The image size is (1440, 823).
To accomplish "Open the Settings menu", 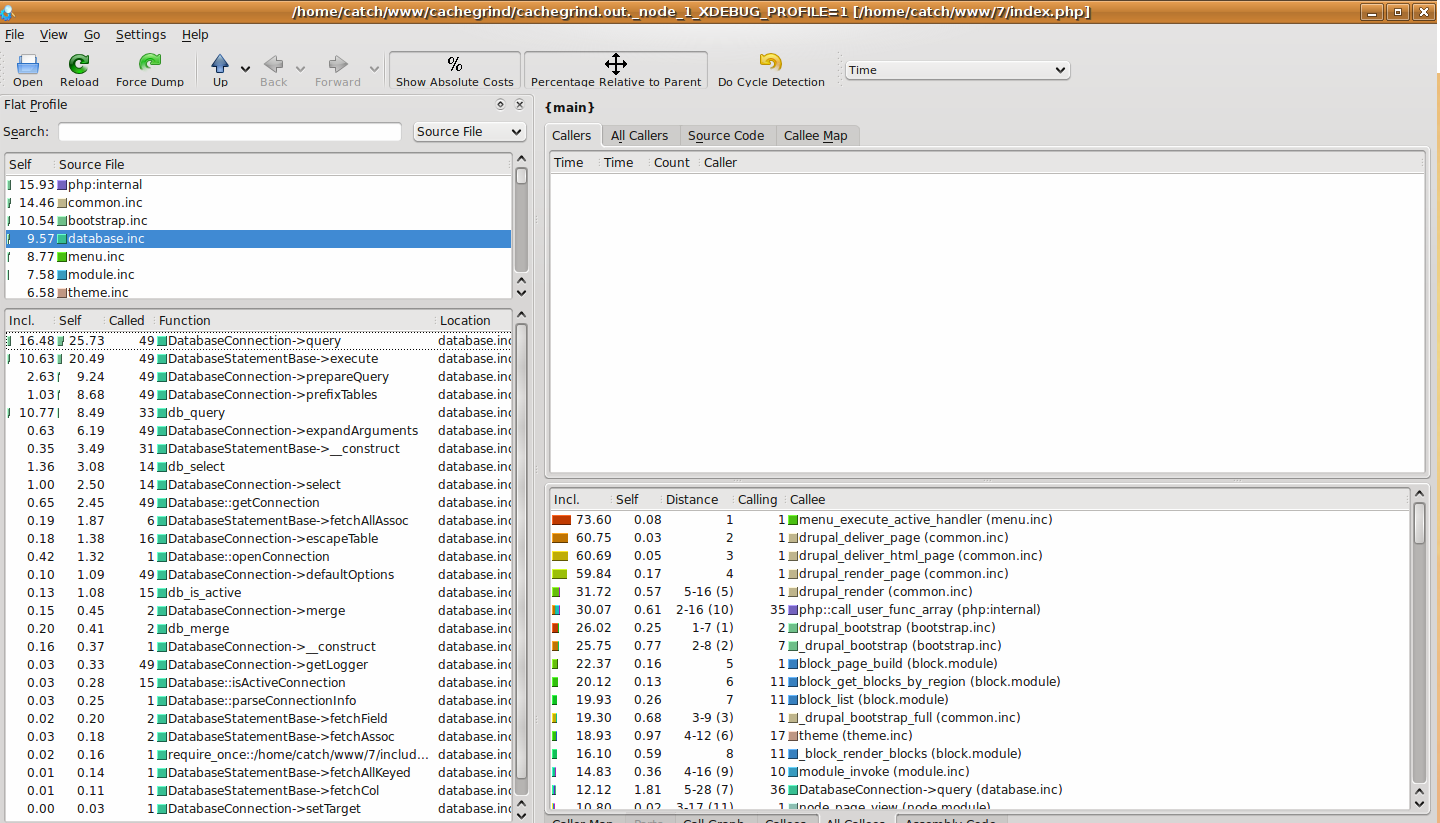I will tap(141, 35).
